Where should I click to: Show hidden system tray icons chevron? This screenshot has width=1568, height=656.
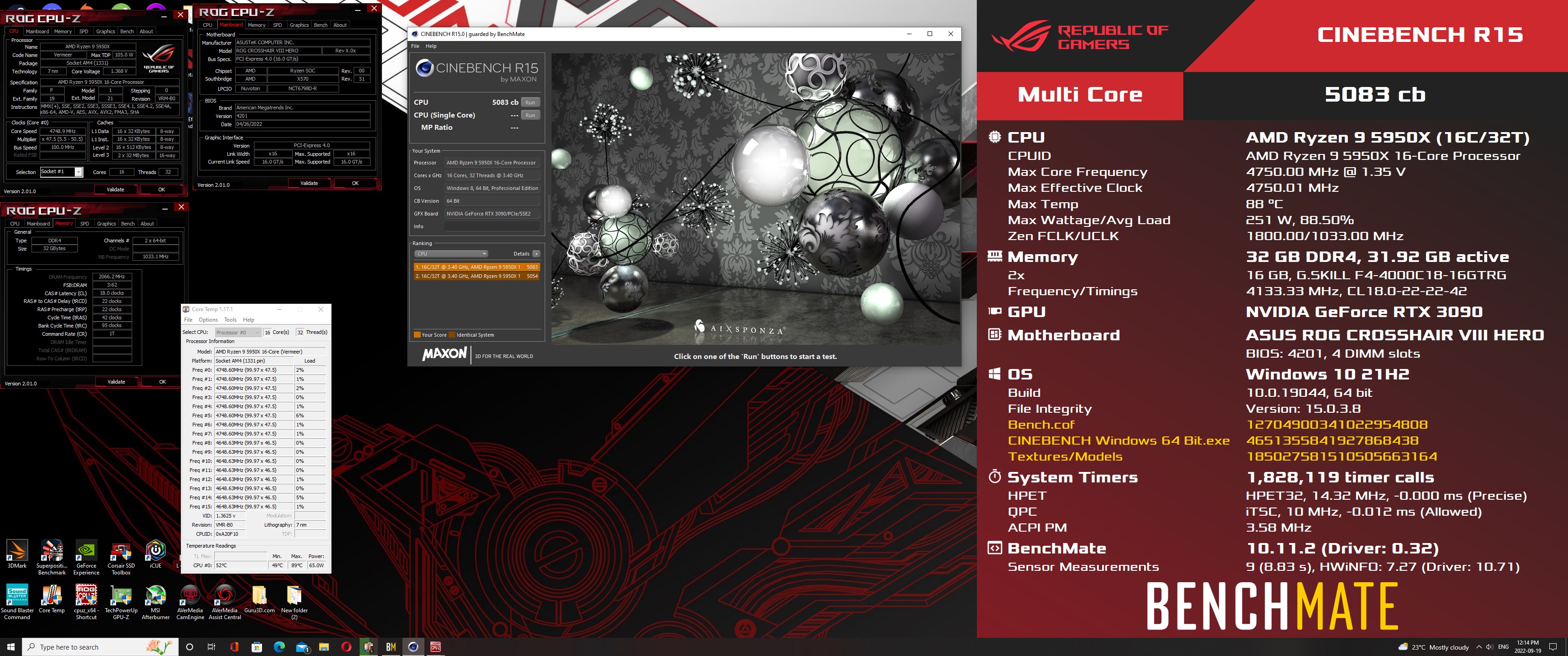[1479, 647]
